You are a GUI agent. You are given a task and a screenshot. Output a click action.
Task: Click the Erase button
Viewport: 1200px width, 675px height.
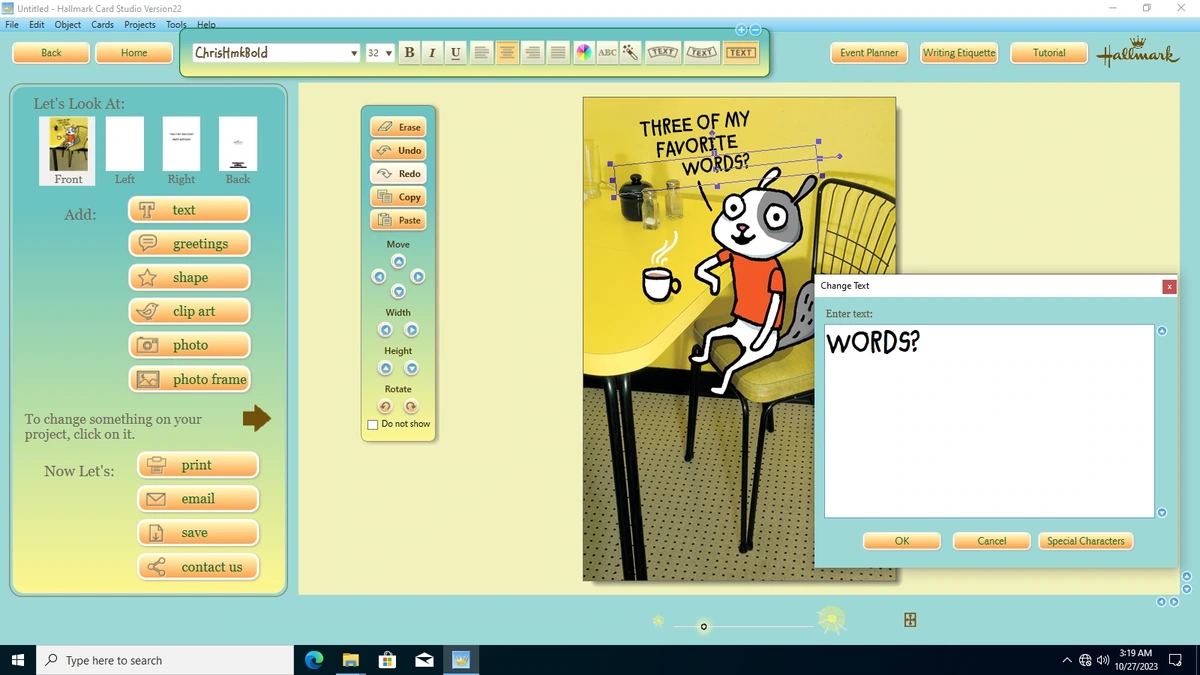pyautogui.click(x=398, y=127)
